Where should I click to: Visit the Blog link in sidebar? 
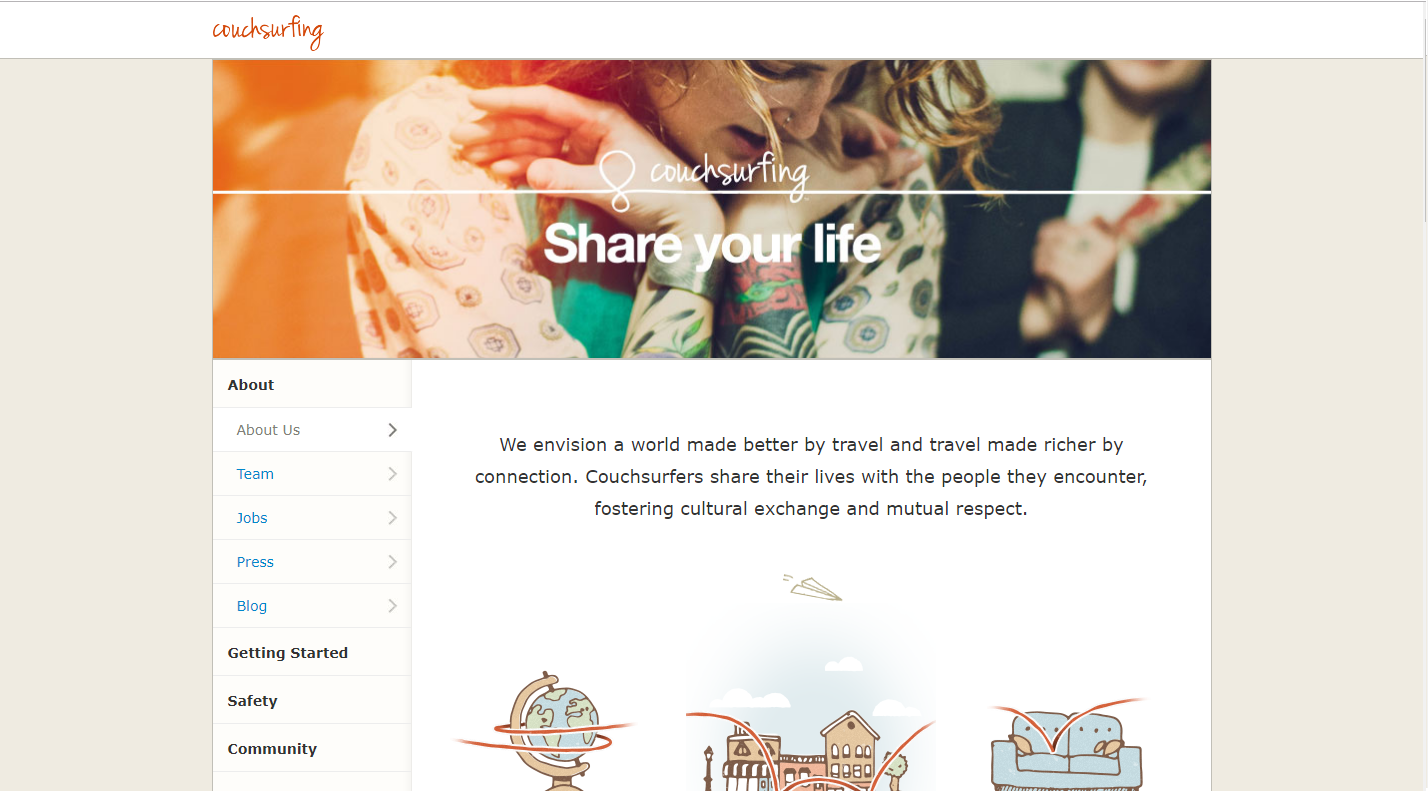[x=252, y=606]
